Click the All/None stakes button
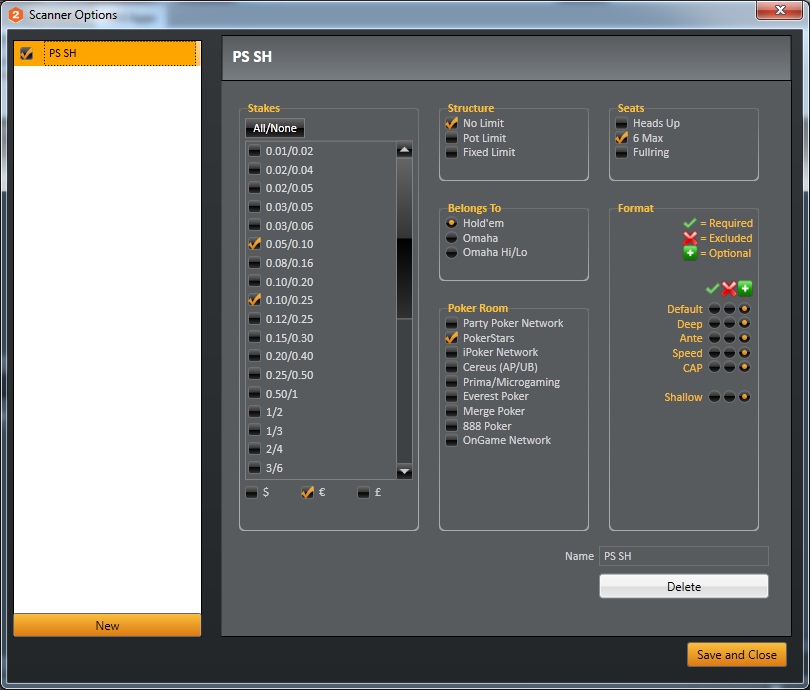The width and height of the screenshot is (810, 690). tap(274, 127)
